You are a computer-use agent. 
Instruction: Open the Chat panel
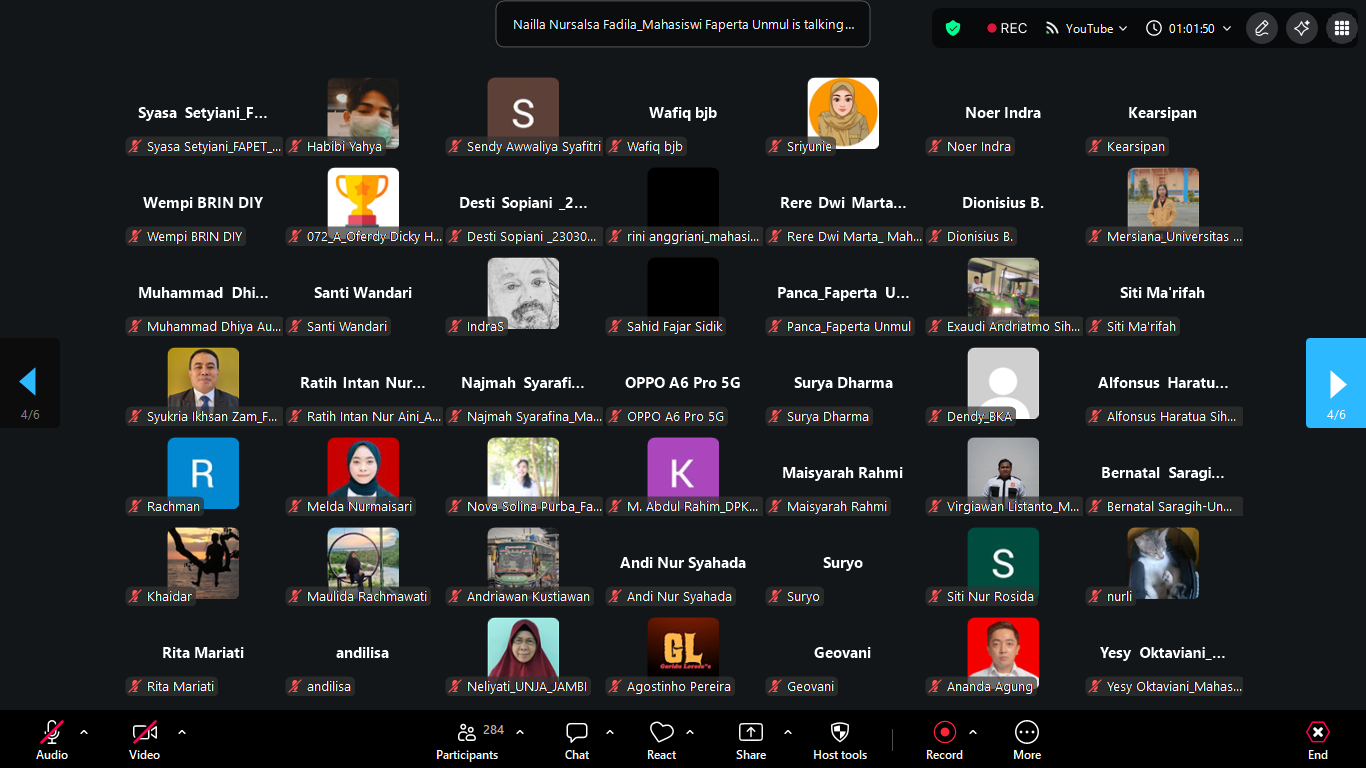[577, 732]
